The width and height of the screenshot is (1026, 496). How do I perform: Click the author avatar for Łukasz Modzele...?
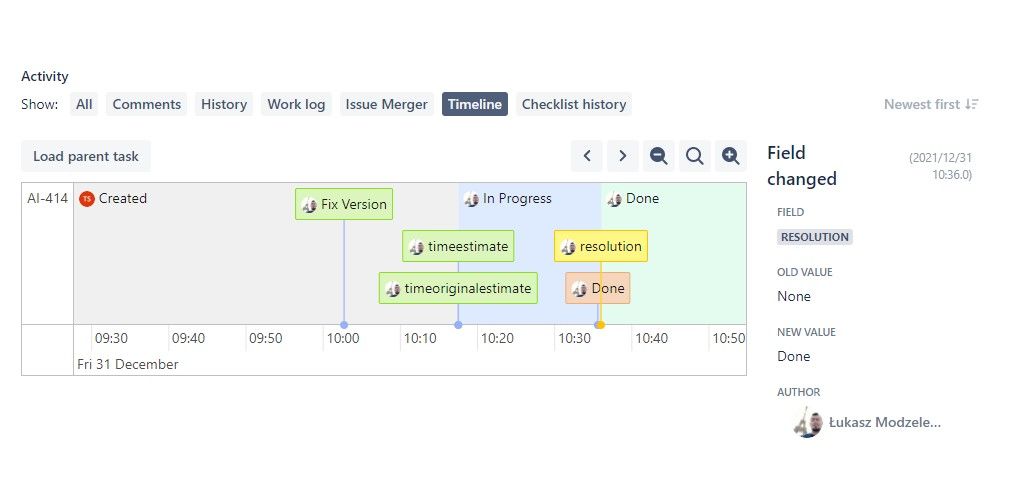808,422
